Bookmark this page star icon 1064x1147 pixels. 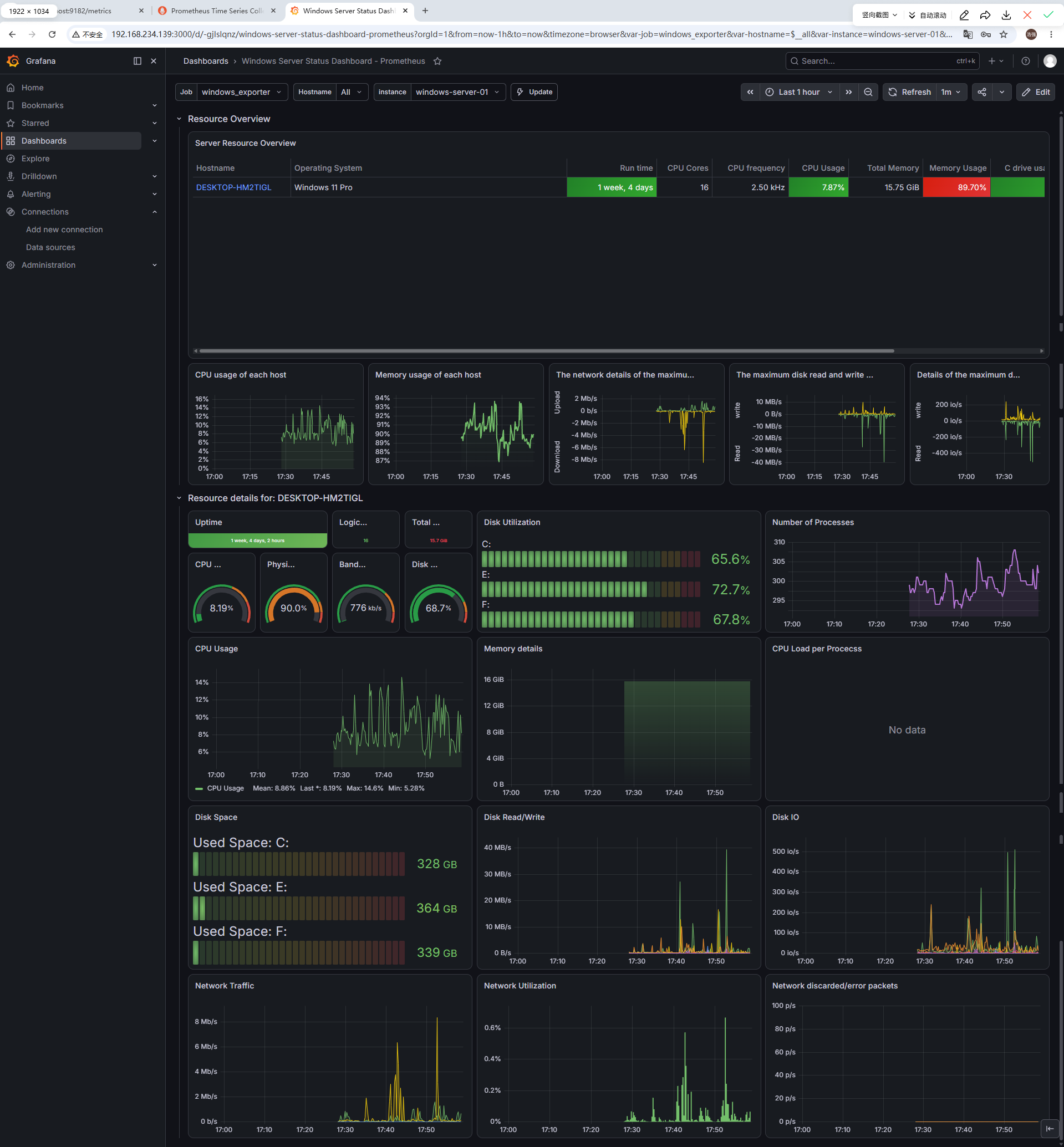pyautogui.click(x=1004, y=34)
